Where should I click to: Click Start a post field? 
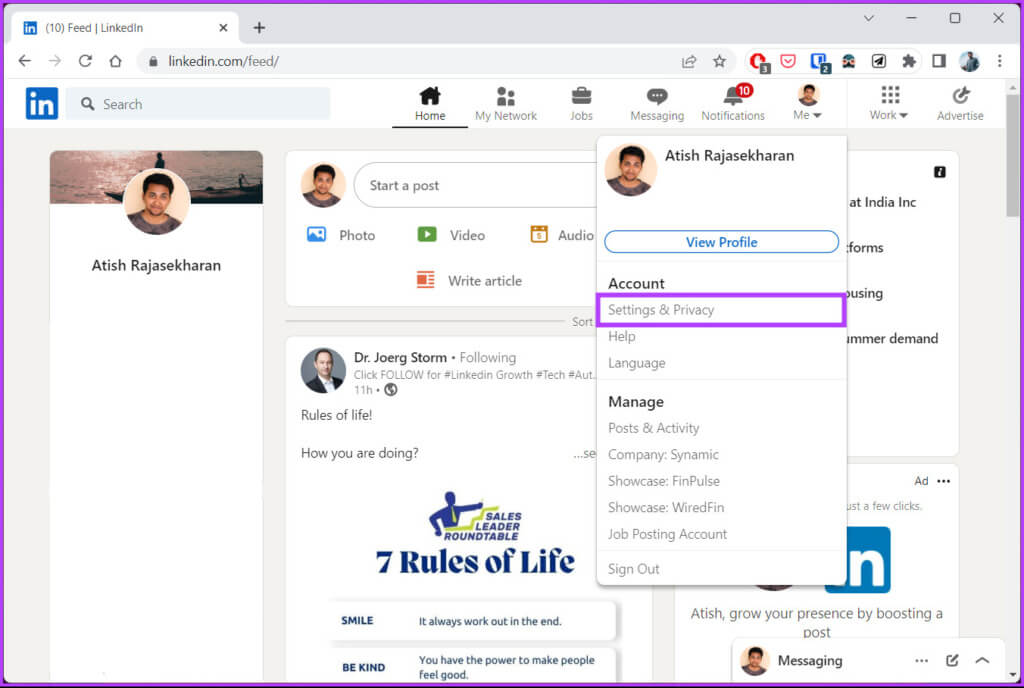click(475, 185)
